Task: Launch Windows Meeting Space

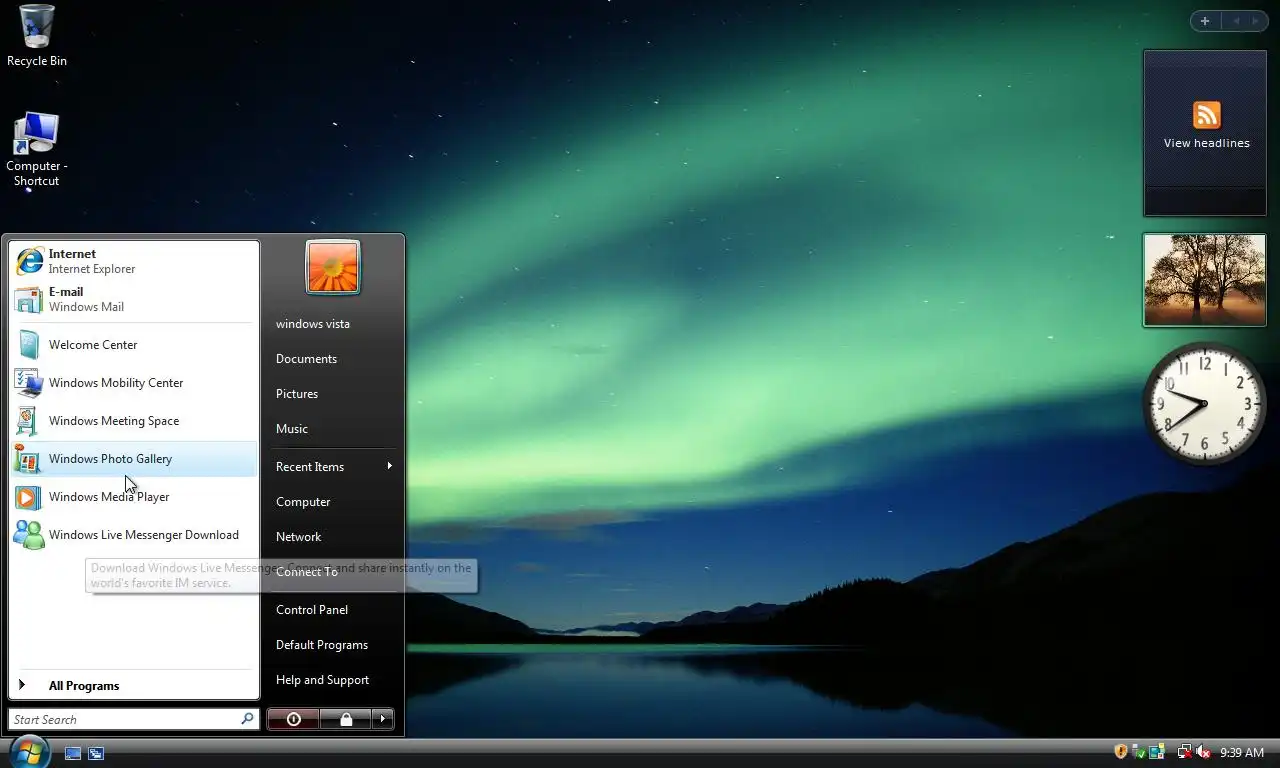Action: point(134,421)
